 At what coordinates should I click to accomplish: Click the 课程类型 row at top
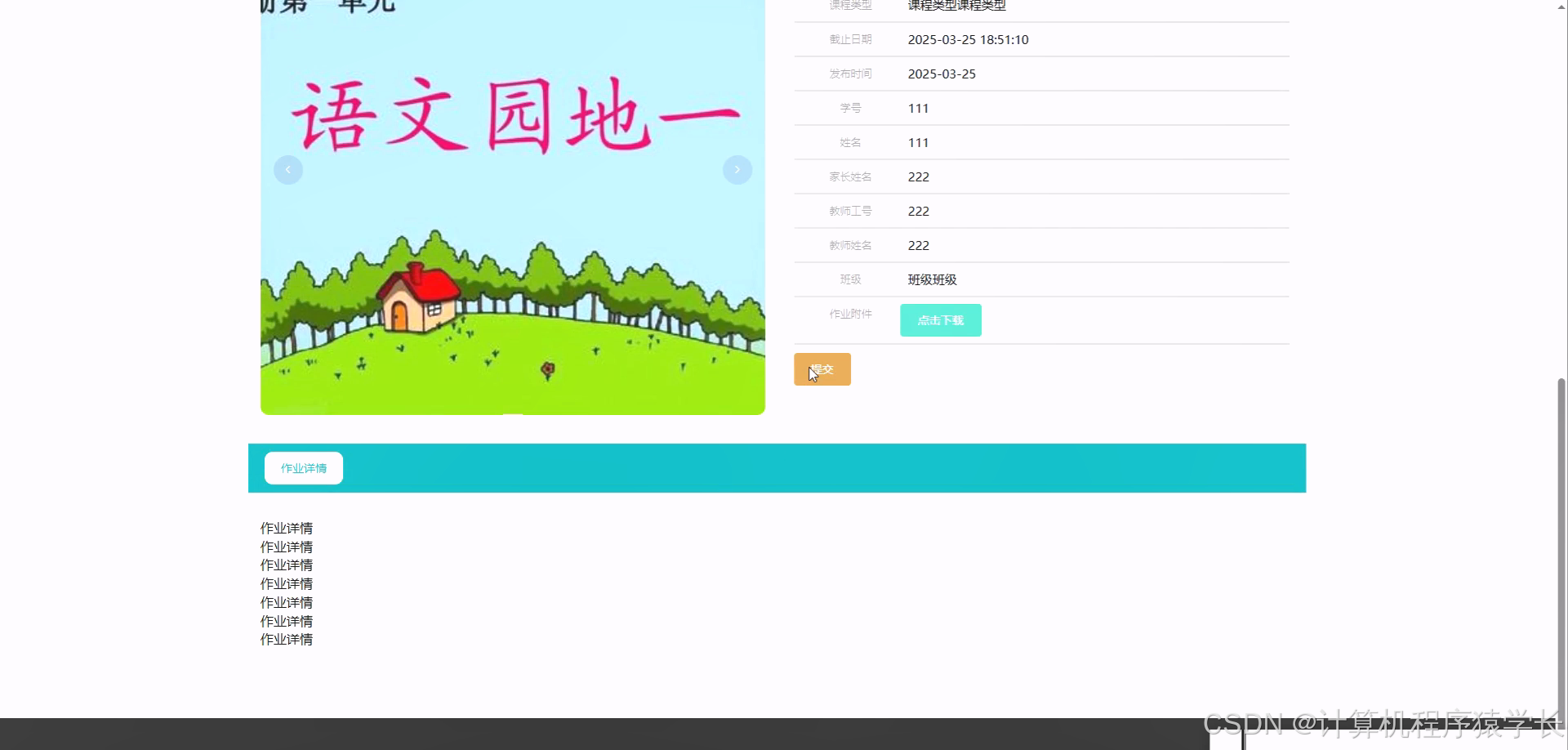tap(955, 6)
